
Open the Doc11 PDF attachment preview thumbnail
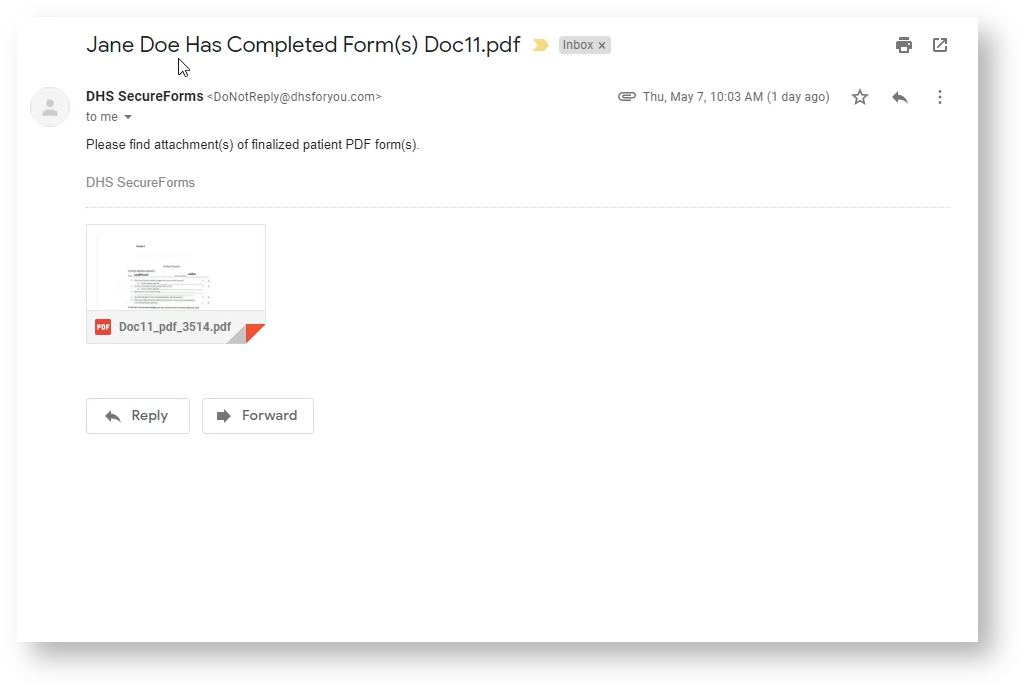coord(176,268)
